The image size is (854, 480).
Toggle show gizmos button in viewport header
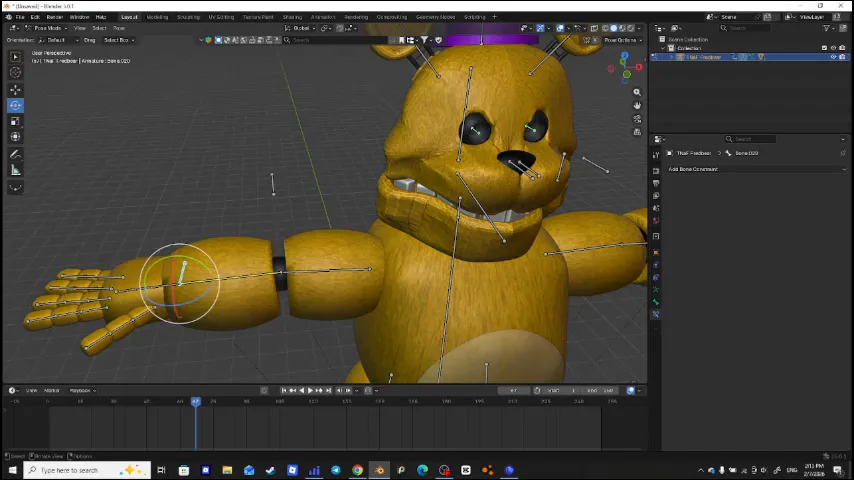click(x=540, y=28)
